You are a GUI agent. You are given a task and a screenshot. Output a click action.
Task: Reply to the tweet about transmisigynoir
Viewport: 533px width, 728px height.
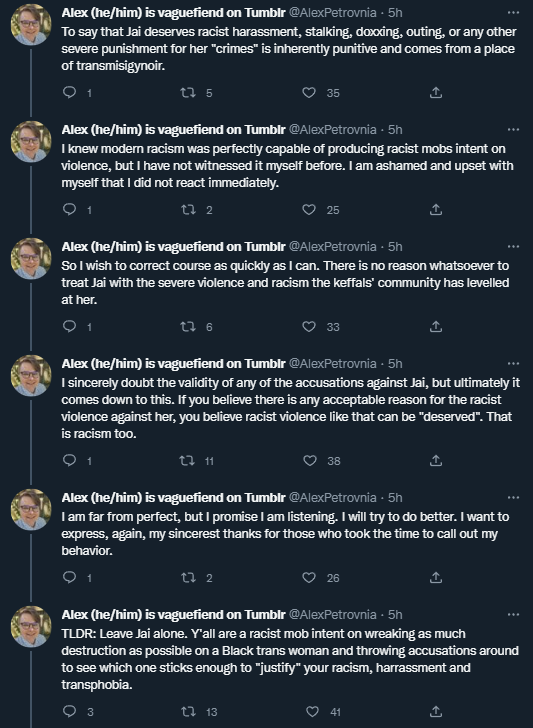[x=69, y=93]
